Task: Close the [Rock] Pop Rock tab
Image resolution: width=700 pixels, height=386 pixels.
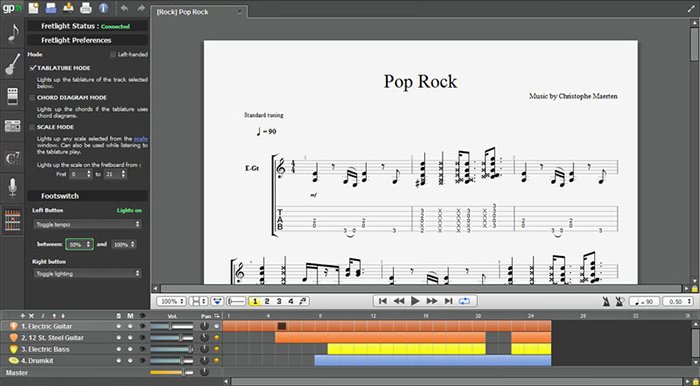Action: (x=240, y=12)
